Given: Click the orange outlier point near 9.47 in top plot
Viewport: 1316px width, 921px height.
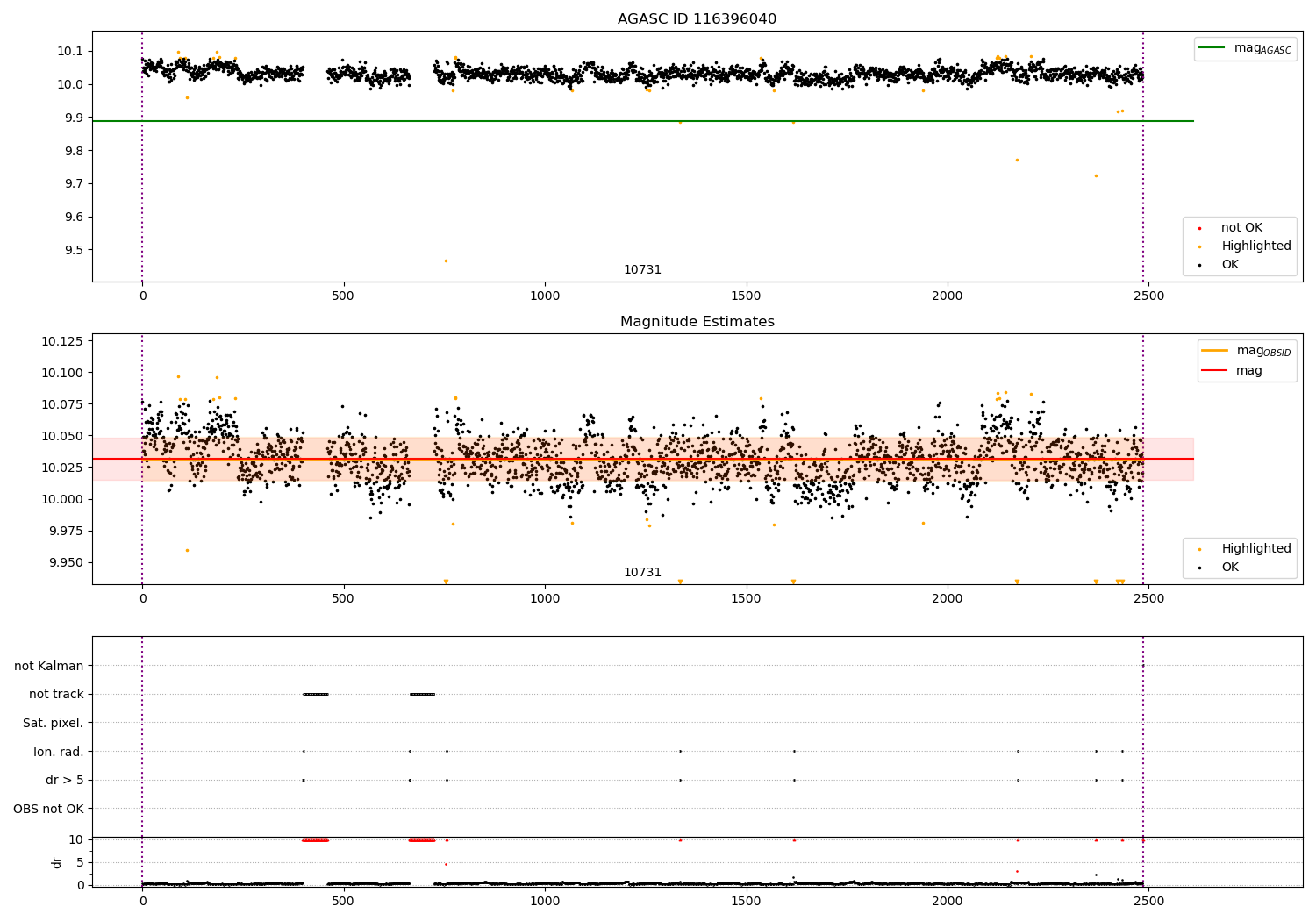Looking at the screenshot, I should tap(446, 261).
